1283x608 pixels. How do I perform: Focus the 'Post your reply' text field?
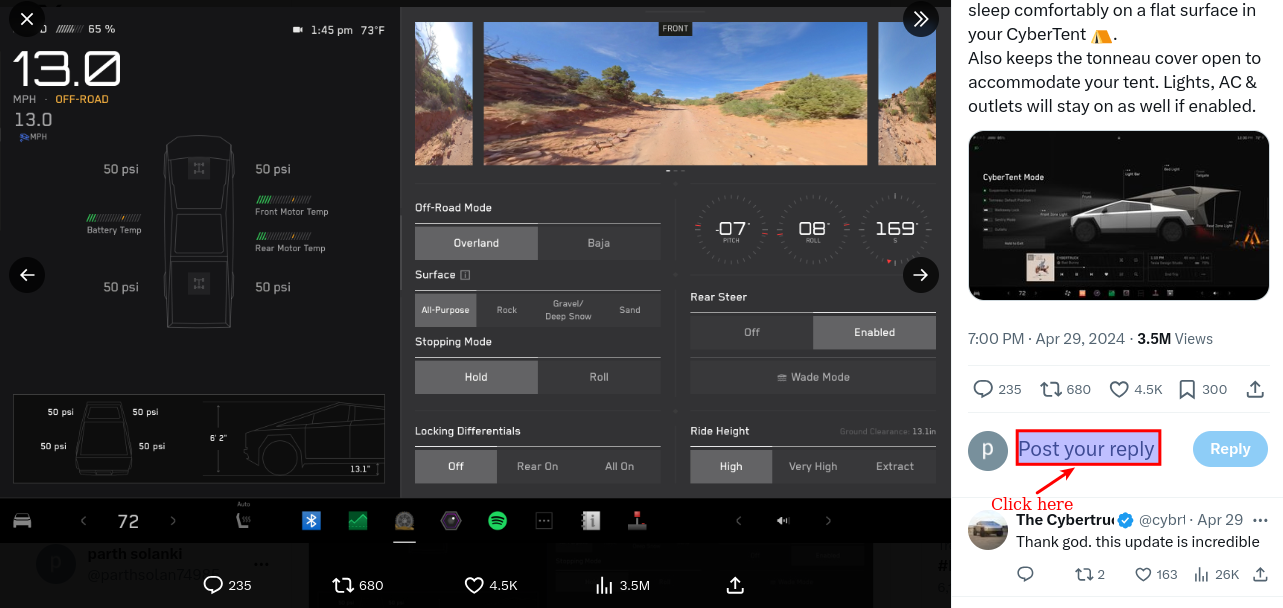pos(1086,449)
